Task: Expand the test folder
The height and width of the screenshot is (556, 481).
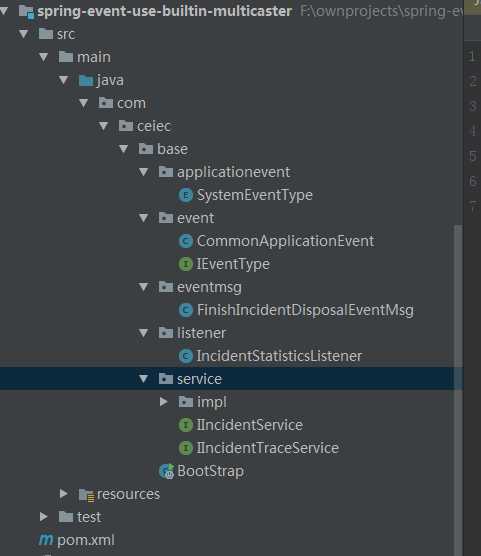Action: (x=44, y=517)
